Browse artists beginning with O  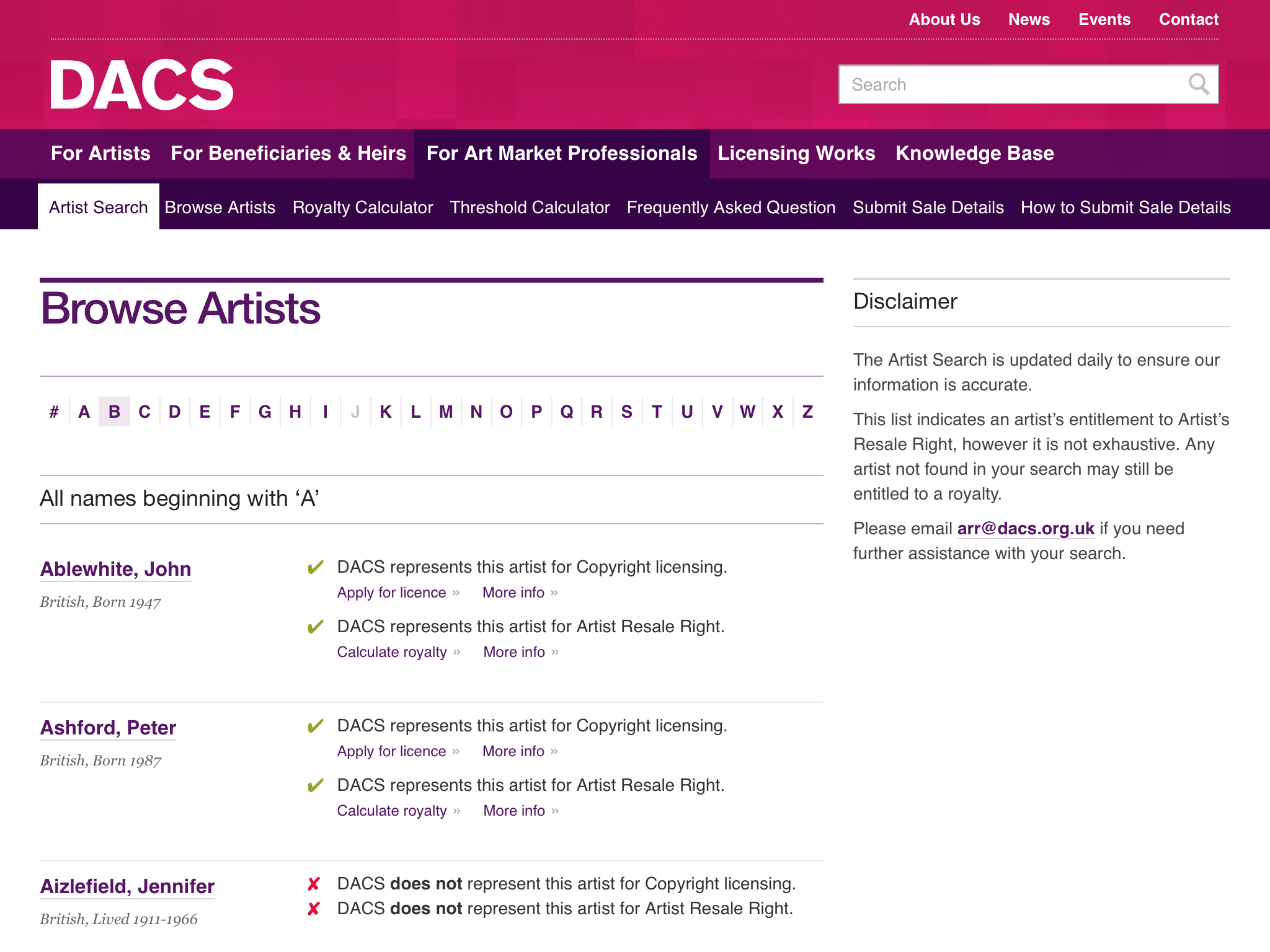(x=506, y=412)
